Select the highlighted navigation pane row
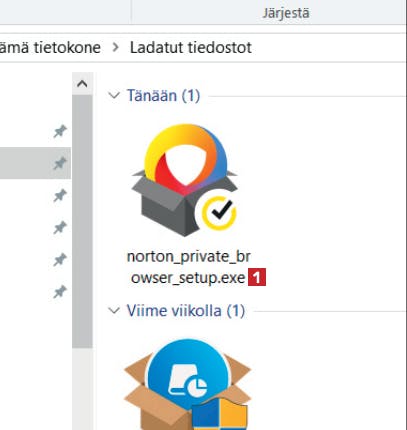 [35, 163]
